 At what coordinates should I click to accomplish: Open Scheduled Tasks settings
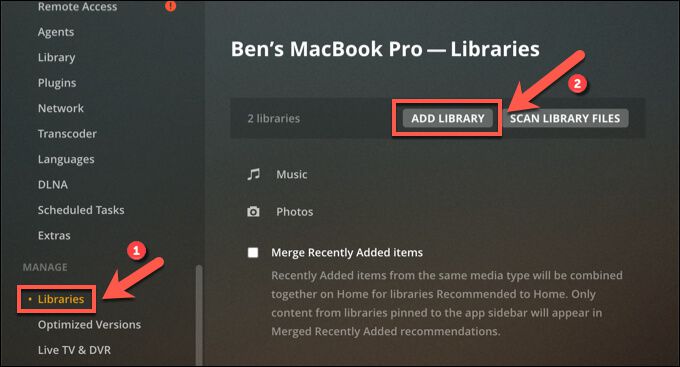pyautogui.click(x=81, y=210)
